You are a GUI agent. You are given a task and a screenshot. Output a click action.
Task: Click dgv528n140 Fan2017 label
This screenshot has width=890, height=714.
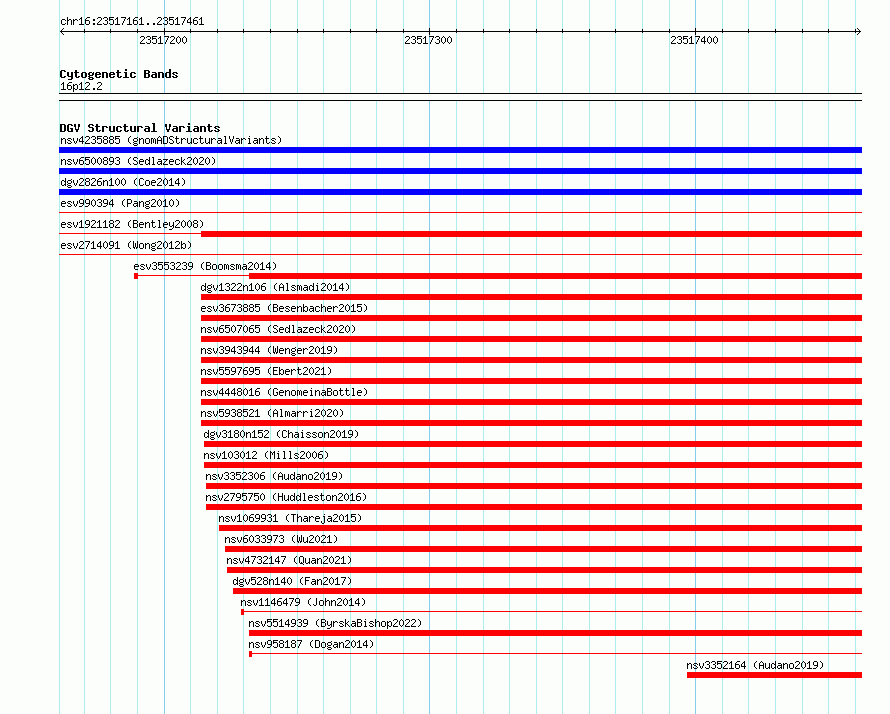[292, 581]
